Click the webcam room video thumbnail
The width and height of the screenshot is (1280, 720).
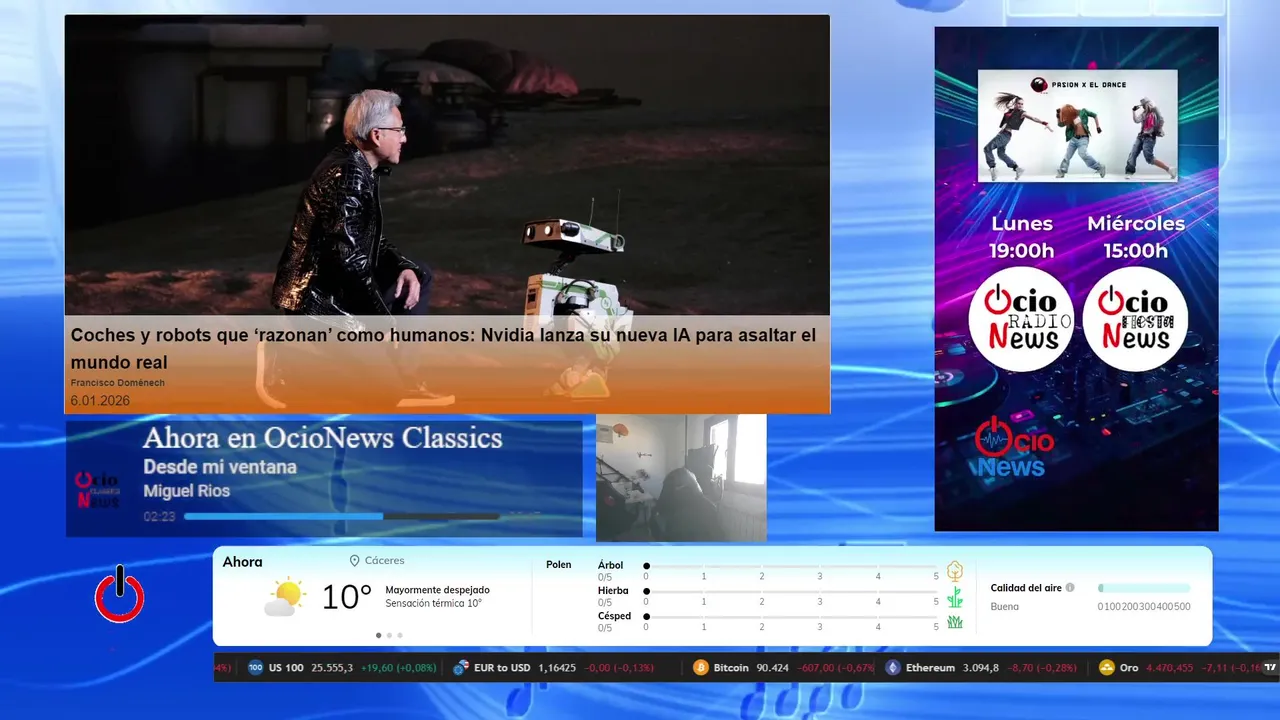(681, 478)
